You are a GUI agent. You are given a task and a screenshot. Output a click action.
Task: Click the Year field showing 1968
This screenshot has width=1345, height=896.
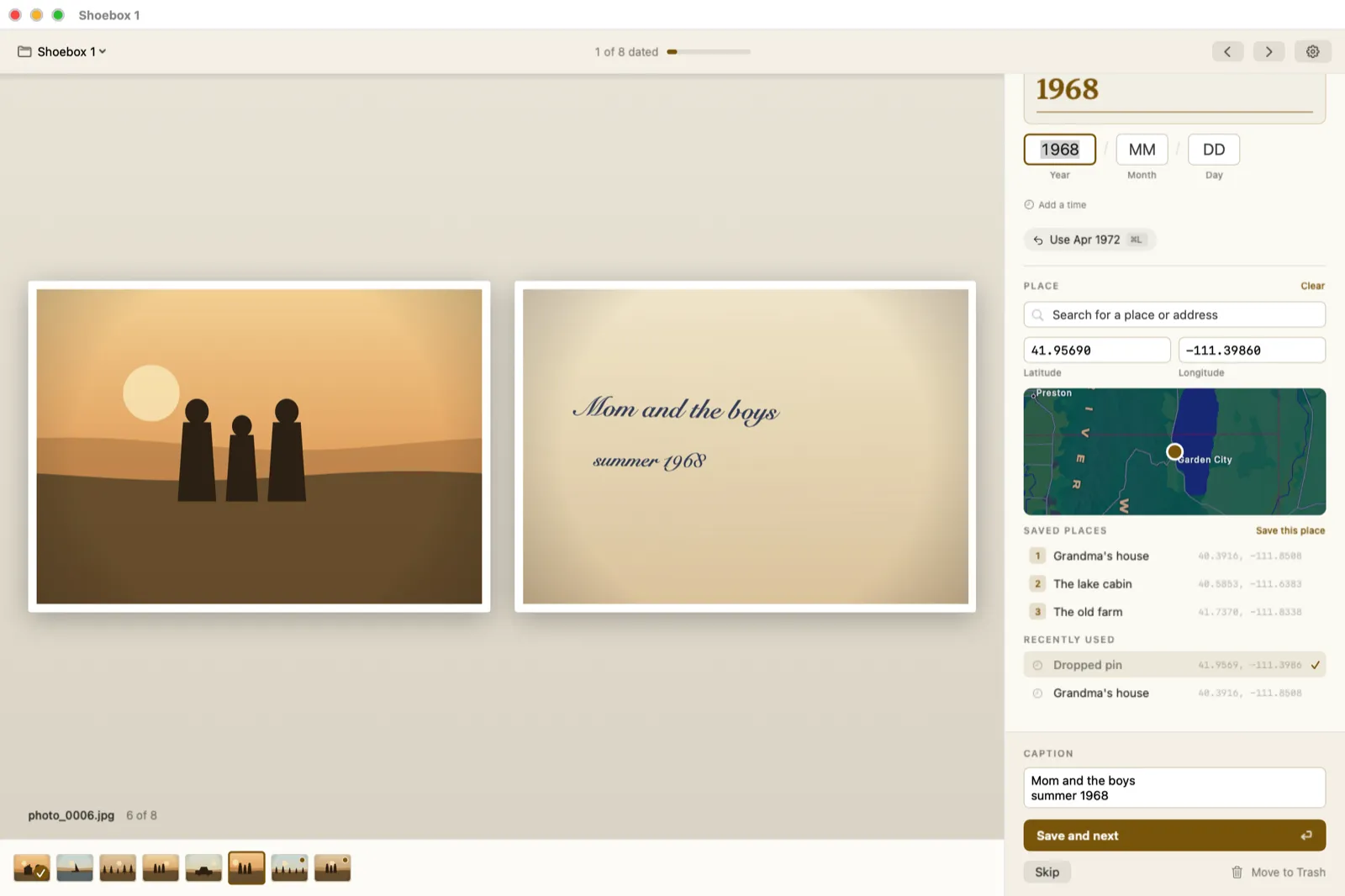pos(1060,150)
